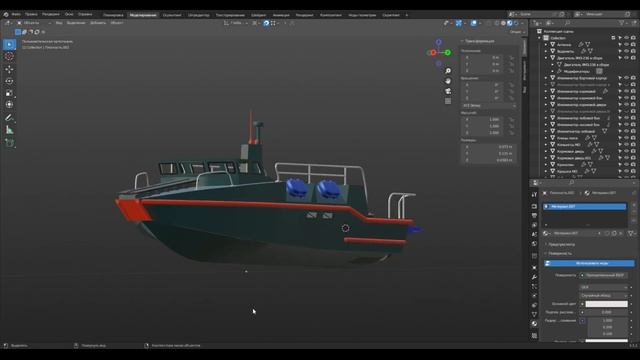Open transform orientation Глобал dropdown

click(236, 23)
